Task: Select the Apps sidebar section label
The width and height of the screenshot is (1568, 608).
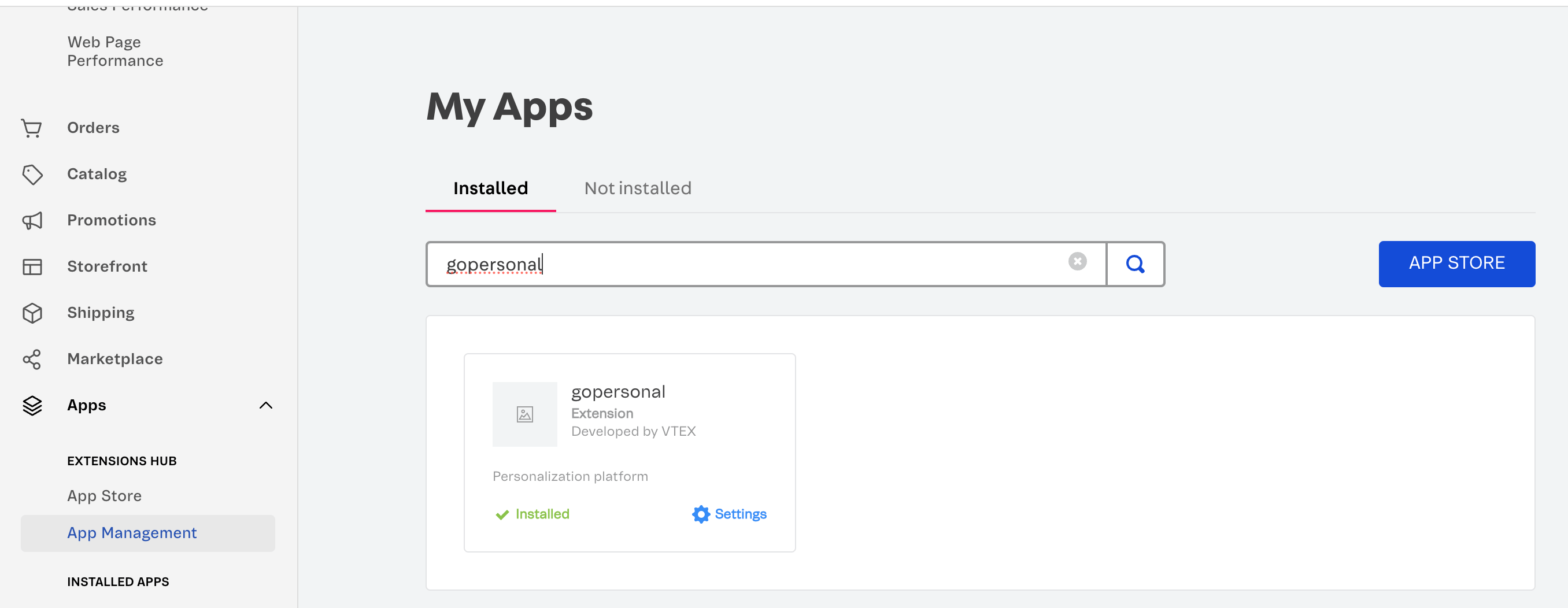Action: click(x=86, y=405)
